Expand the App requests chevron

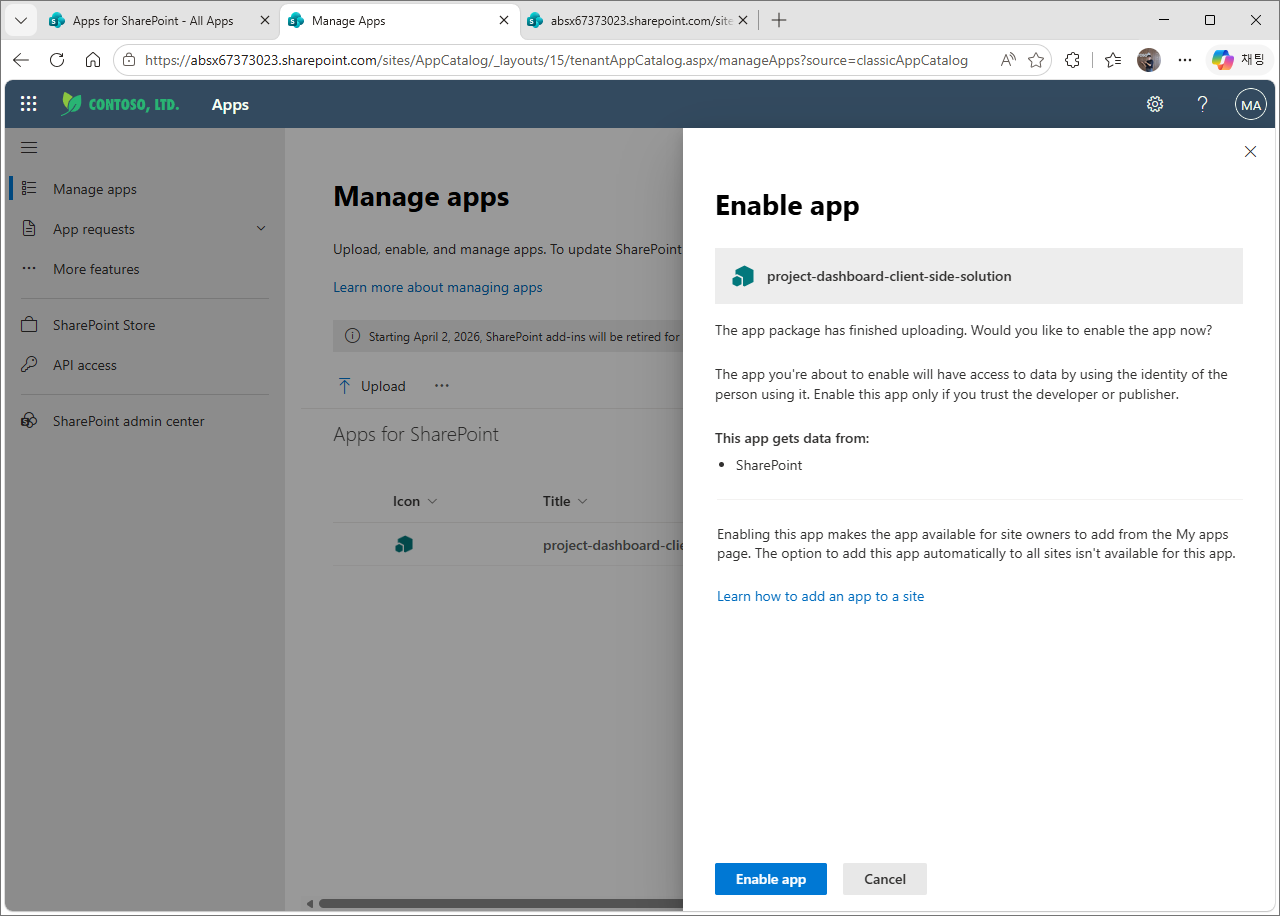tap(261, 228)
